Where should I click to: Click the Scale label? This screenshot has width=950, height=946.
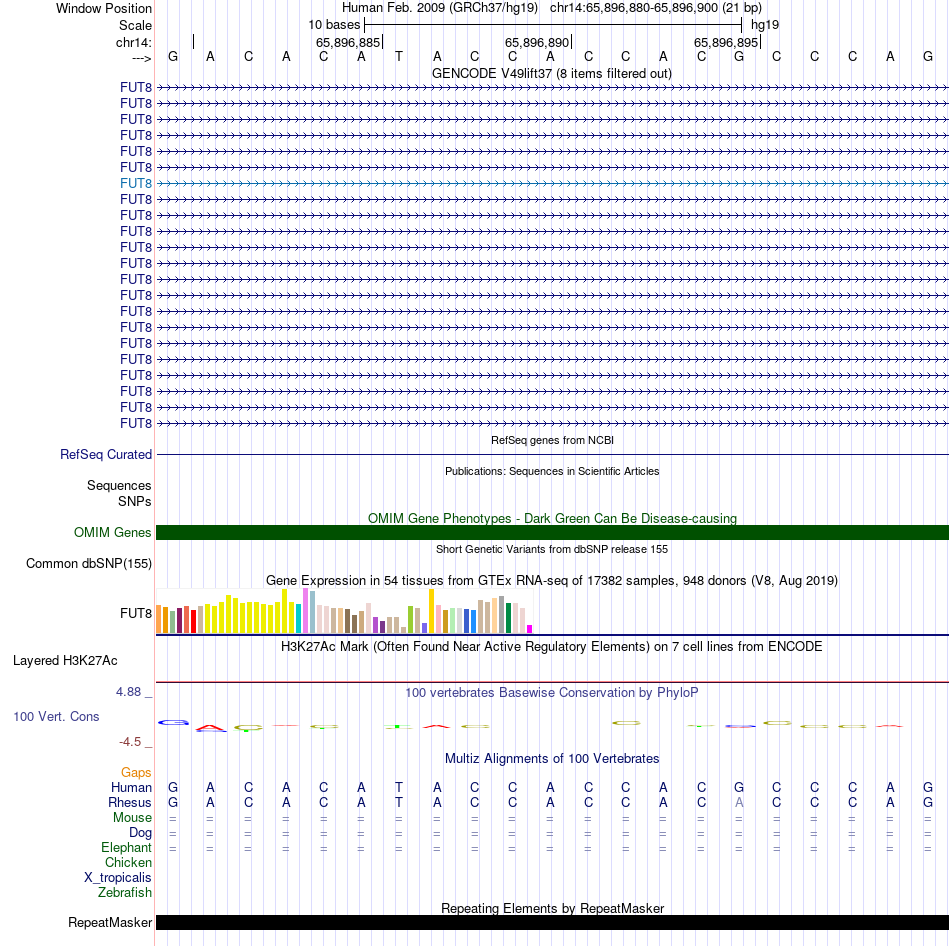pos(135,25)
